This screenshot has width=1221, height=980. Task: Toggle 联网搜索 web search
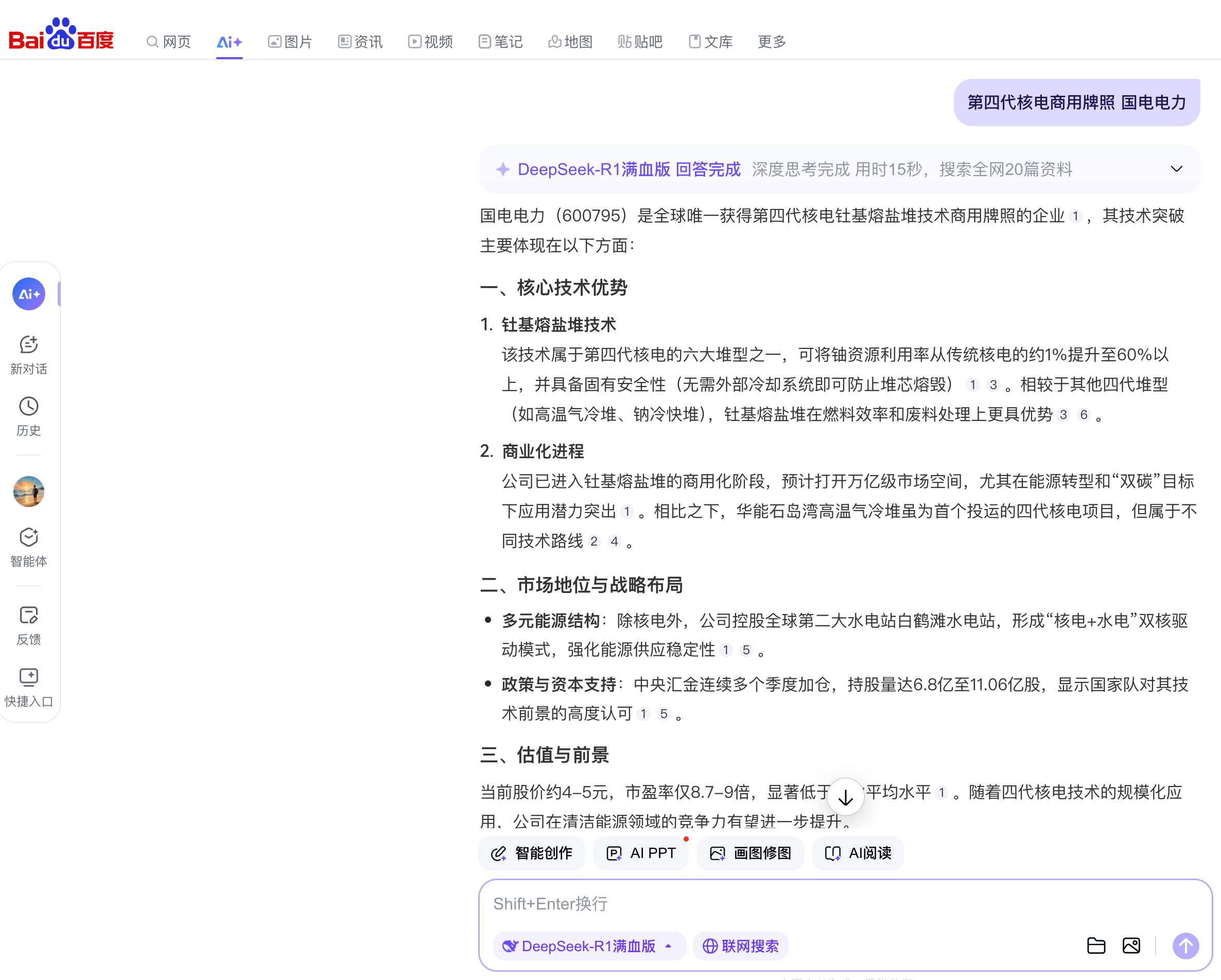click(741, 946)
